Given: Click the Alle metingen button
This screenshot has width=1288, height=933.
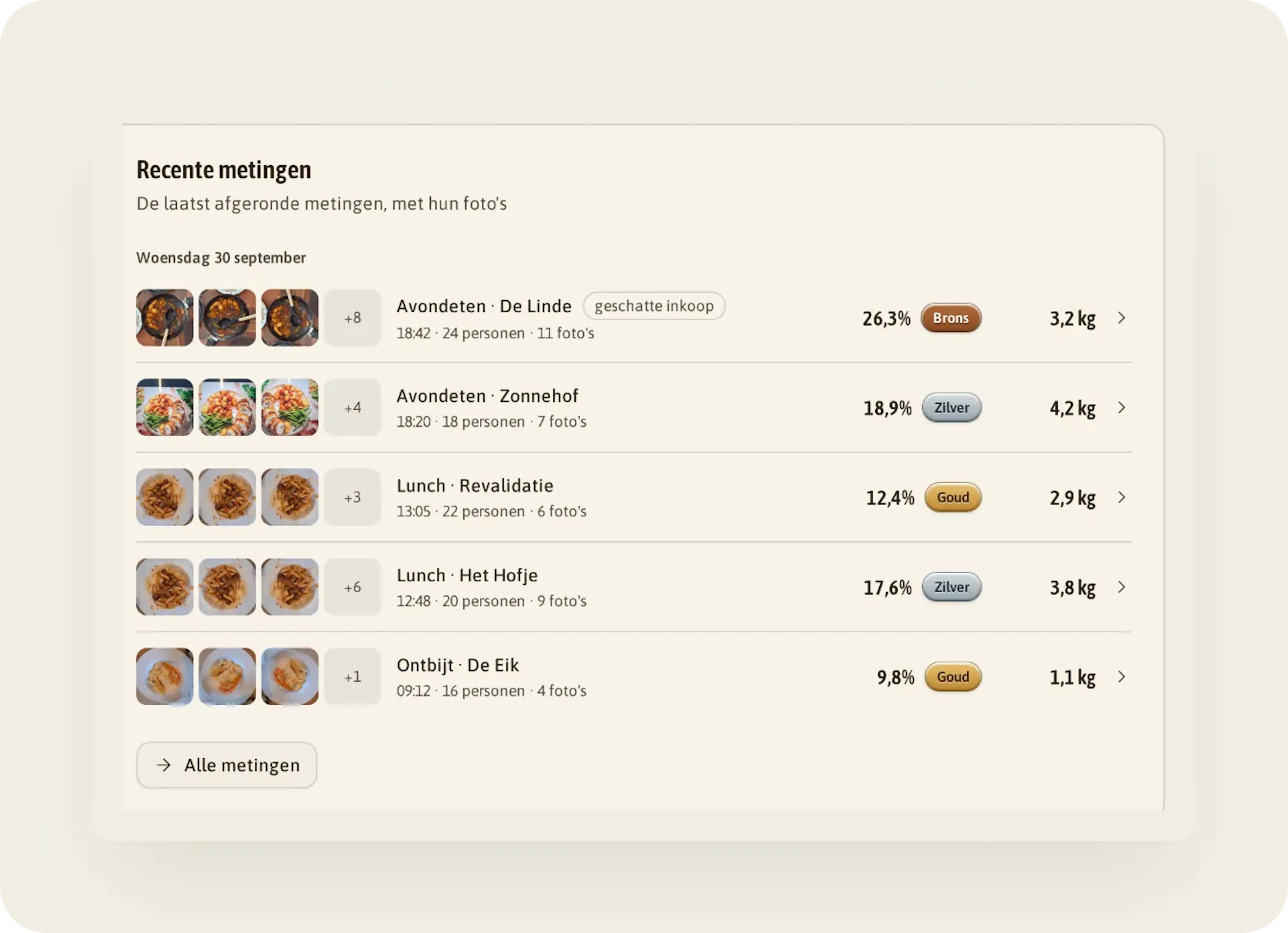Looking at the screenshot, I should [227, 765].
